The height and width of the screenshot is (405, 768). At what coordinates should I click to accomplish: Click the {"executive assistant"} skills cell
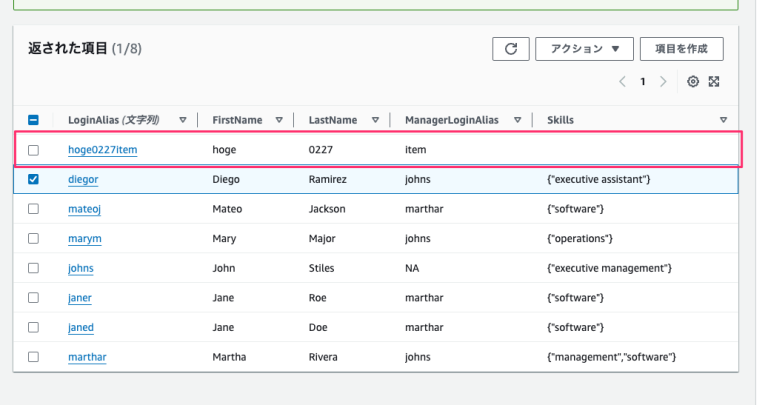click(599, 179)
